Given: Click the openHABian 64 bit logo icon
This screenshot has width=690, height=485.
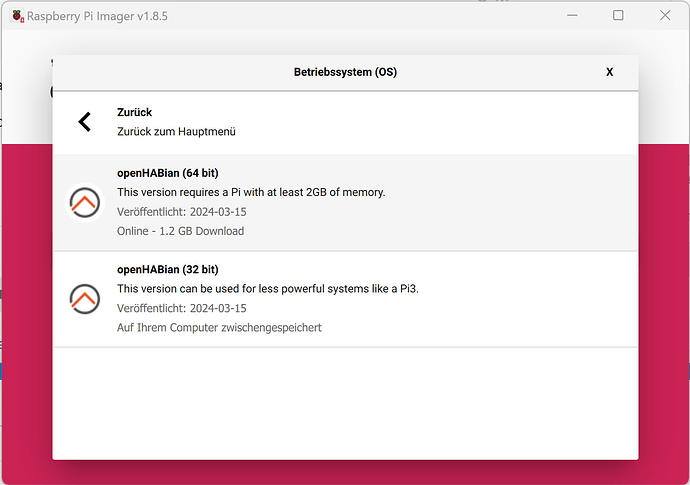Looking at the screenshot, I should [x=84, y=202].
